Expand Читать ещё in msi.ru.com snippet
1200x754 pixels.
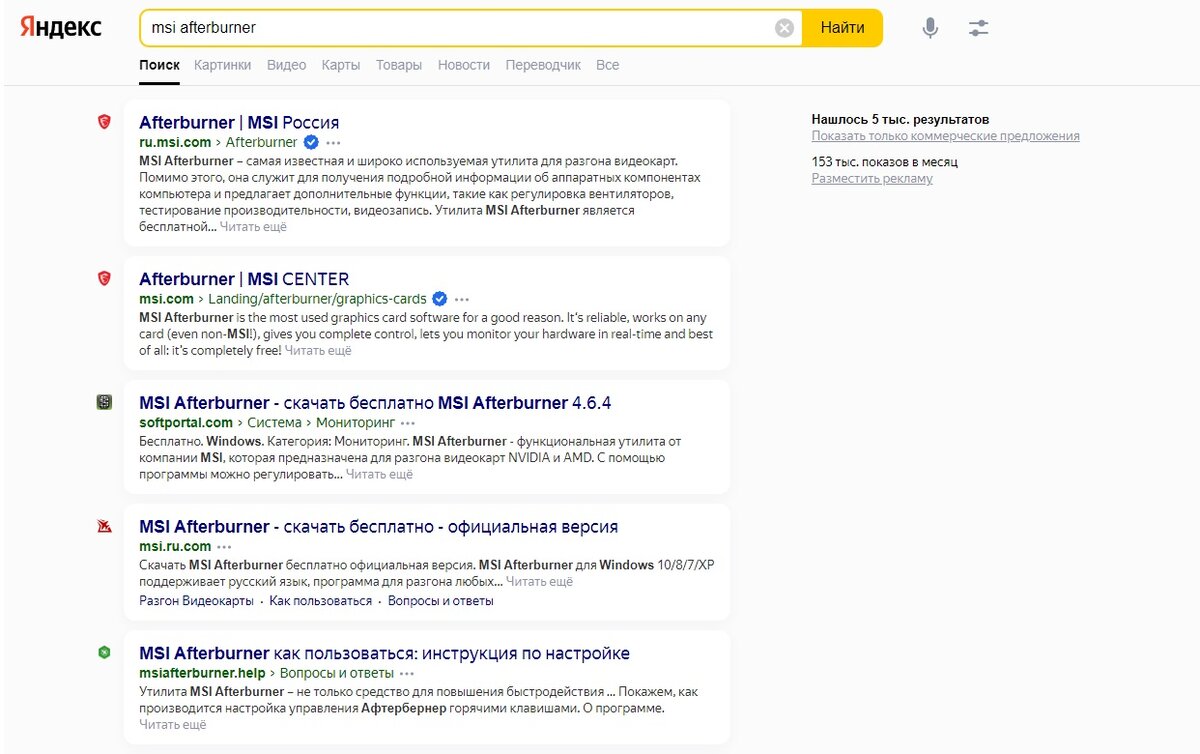(x=539, y=582)
